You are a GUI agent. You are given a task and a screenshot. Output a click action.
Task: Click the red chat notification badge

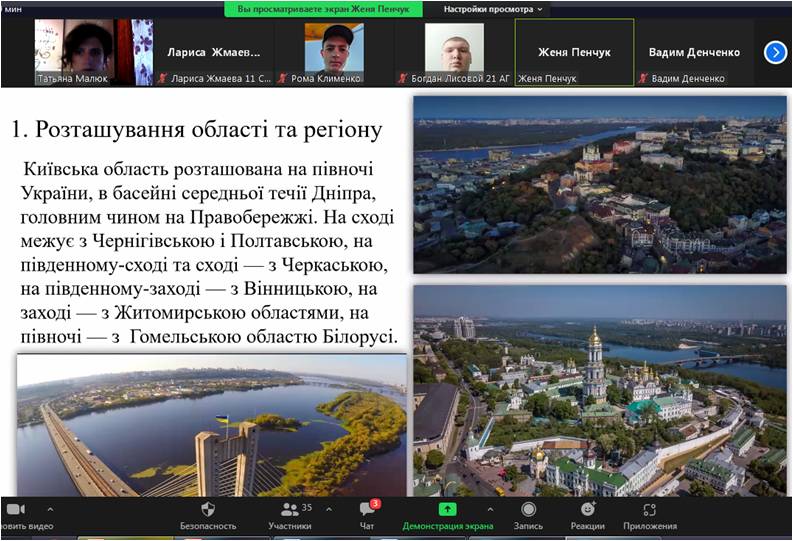pyautogui.click(x=375, y=504)
